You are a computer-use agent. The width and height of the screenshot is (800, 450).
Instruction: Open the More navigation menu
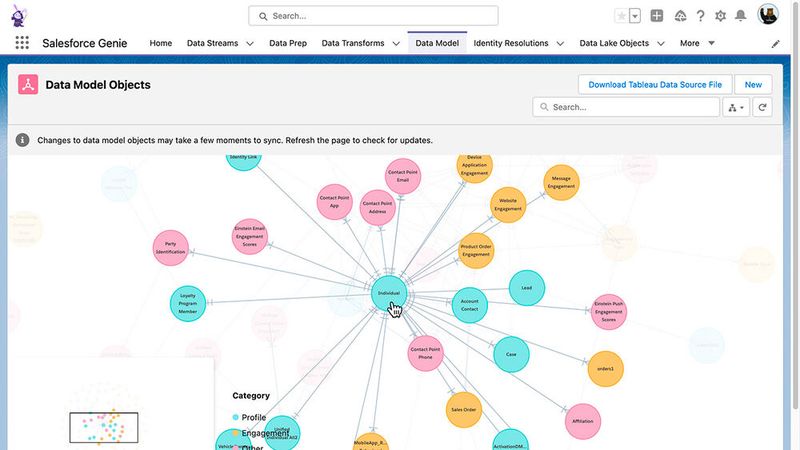(x=696, y=43)
